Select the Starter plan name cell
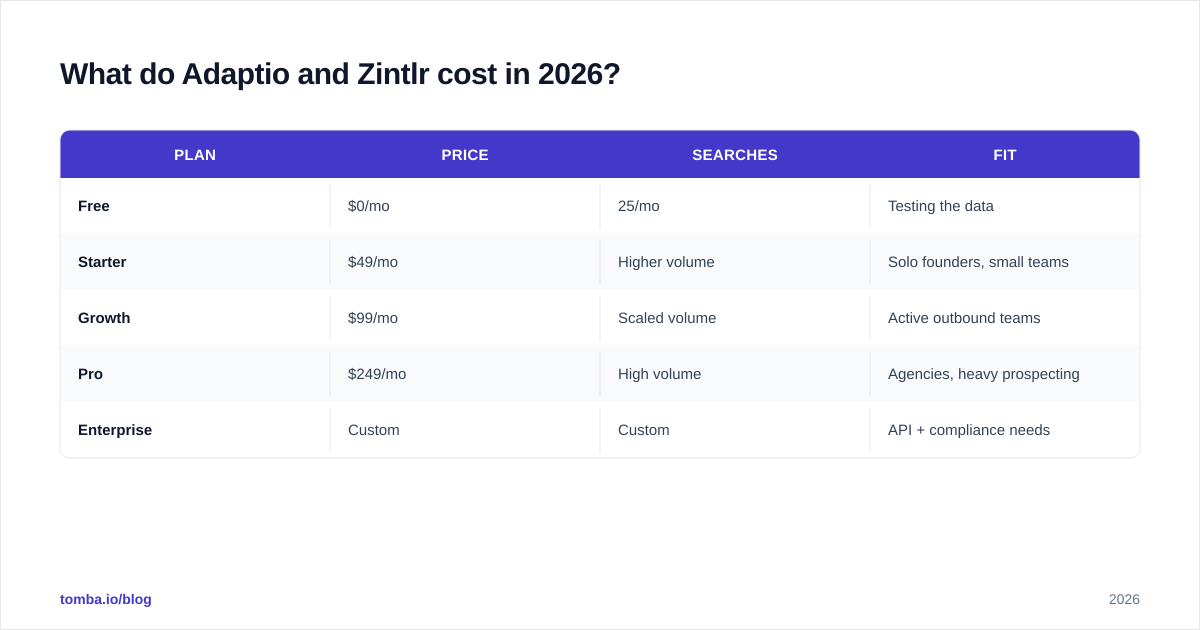 (195, 262)
